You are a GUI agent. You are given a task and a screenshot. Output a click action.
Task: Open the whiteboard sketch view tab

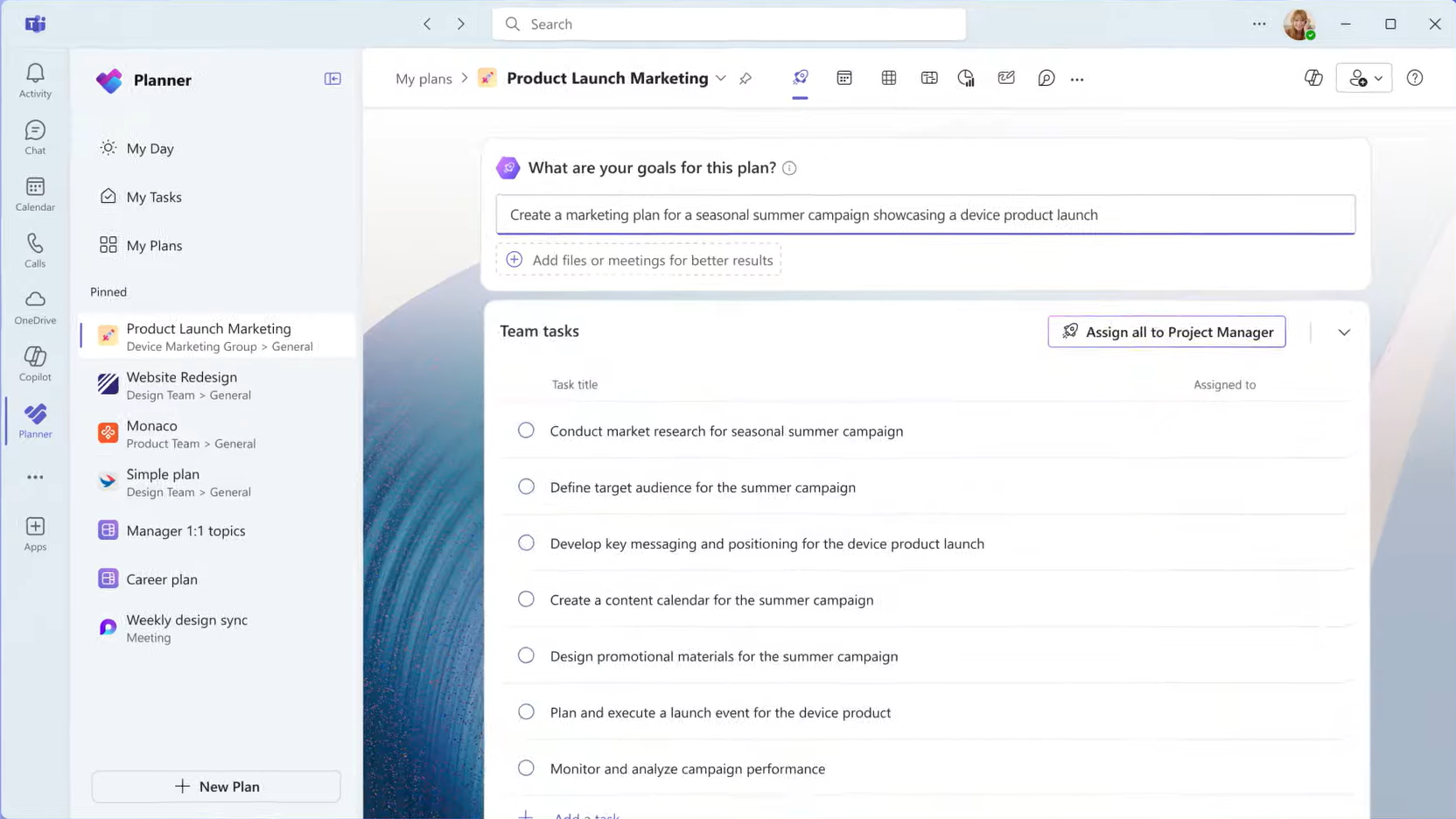pyautogui.click(x=1006, y=78)
